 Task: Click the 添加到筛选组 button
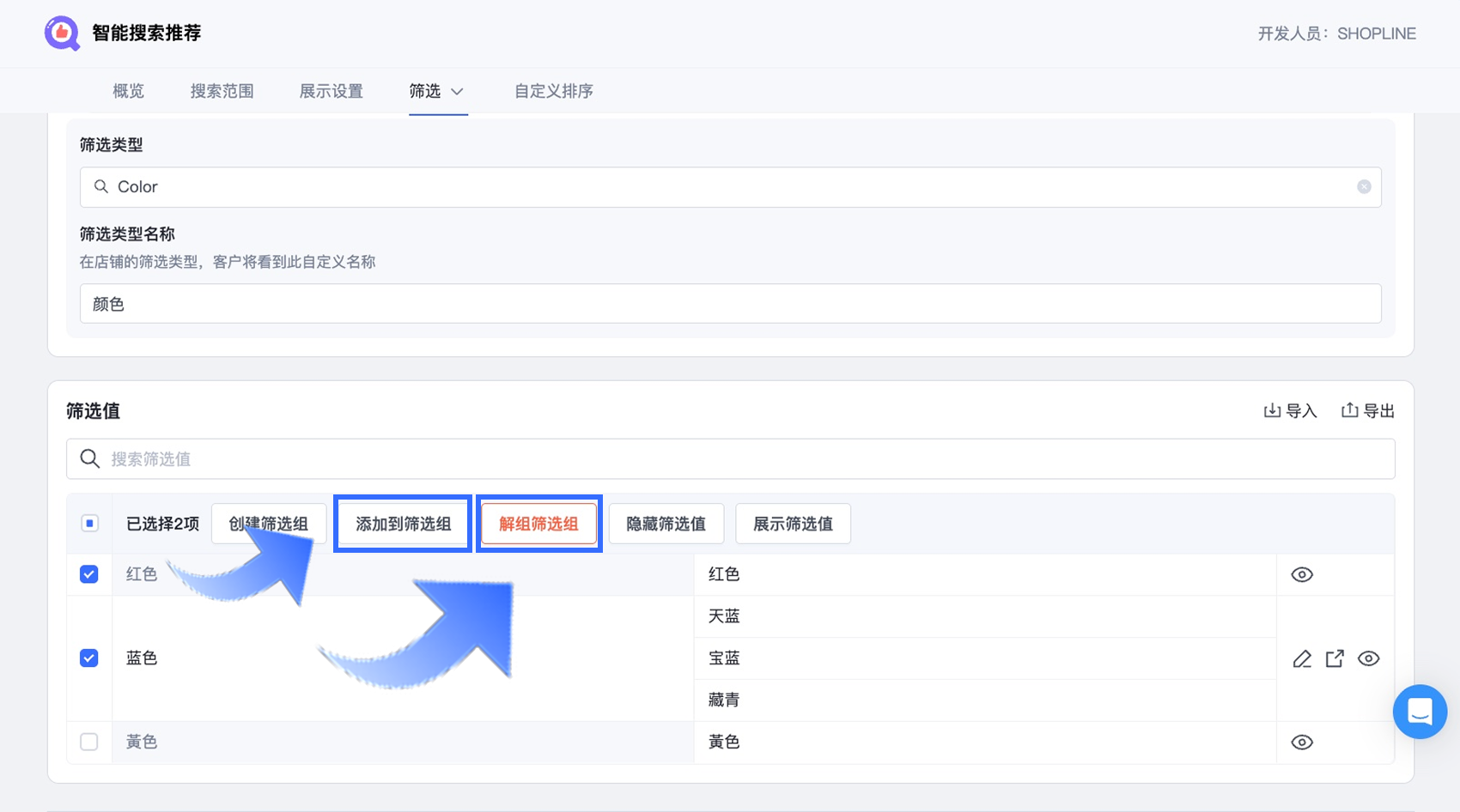pos(403,524)
